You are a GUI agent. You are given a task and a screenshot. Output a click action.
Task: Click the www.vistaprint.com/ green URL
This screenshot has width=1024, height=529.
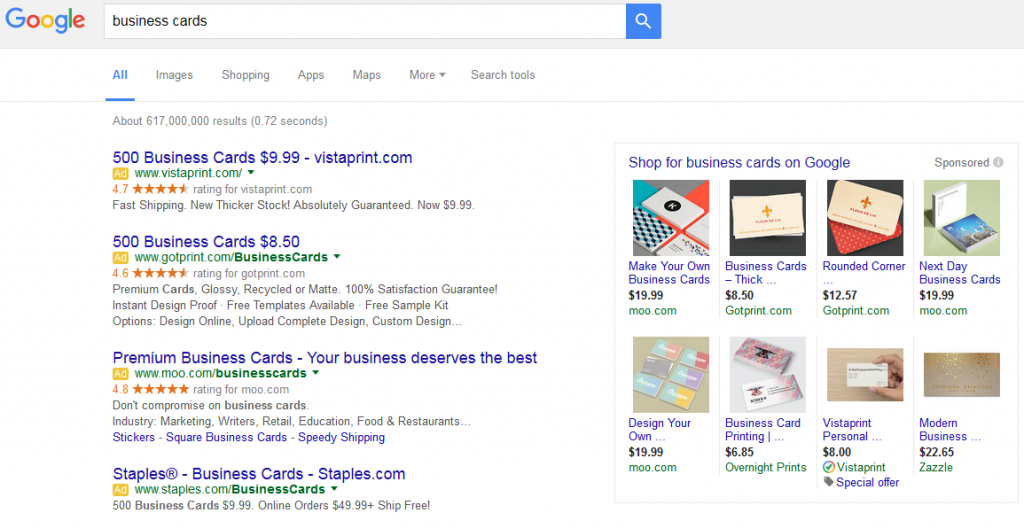tap(188, 173)
